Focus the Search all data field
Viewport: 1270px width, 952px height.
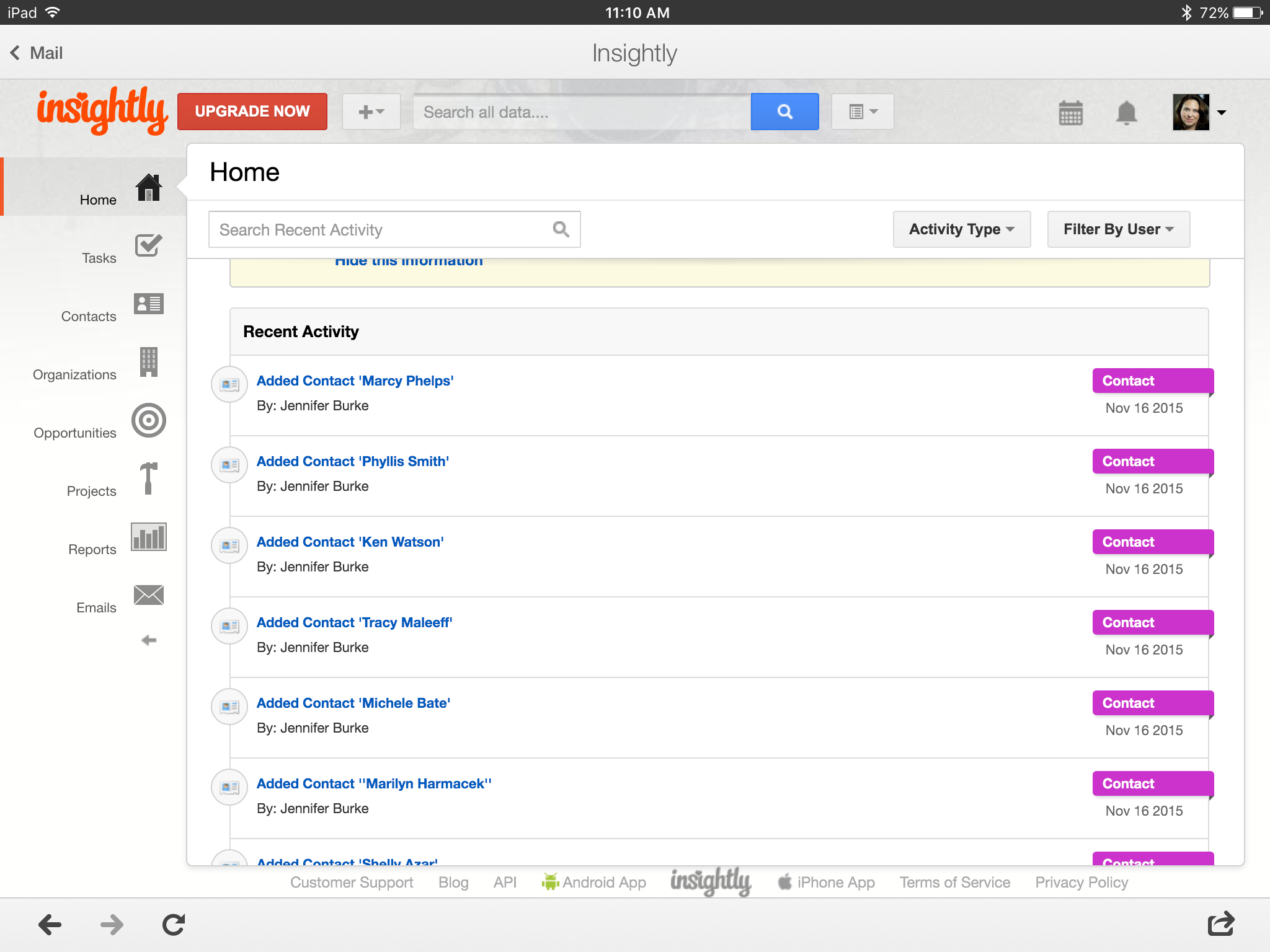(582, 112)
